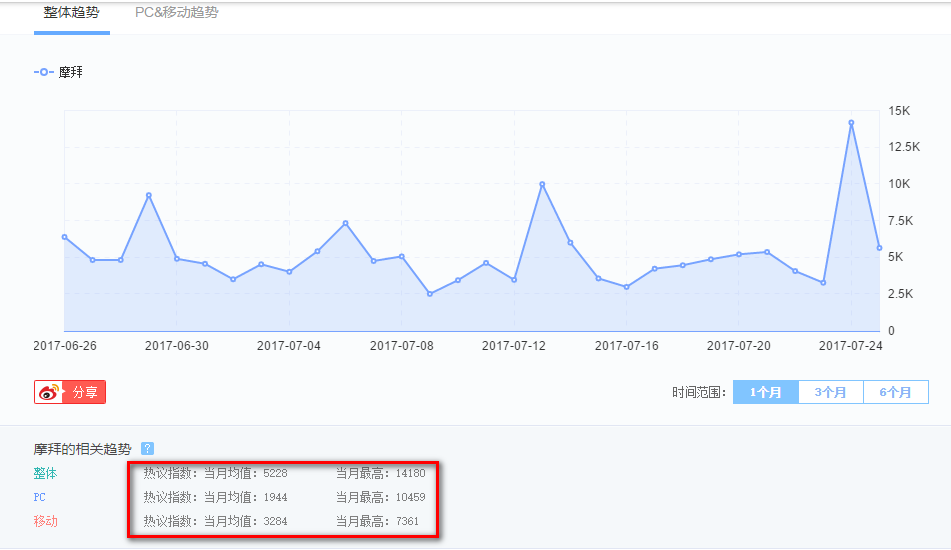Click the peak data point before 2017-06-30

pyautogui.click(x=148, y=195)
